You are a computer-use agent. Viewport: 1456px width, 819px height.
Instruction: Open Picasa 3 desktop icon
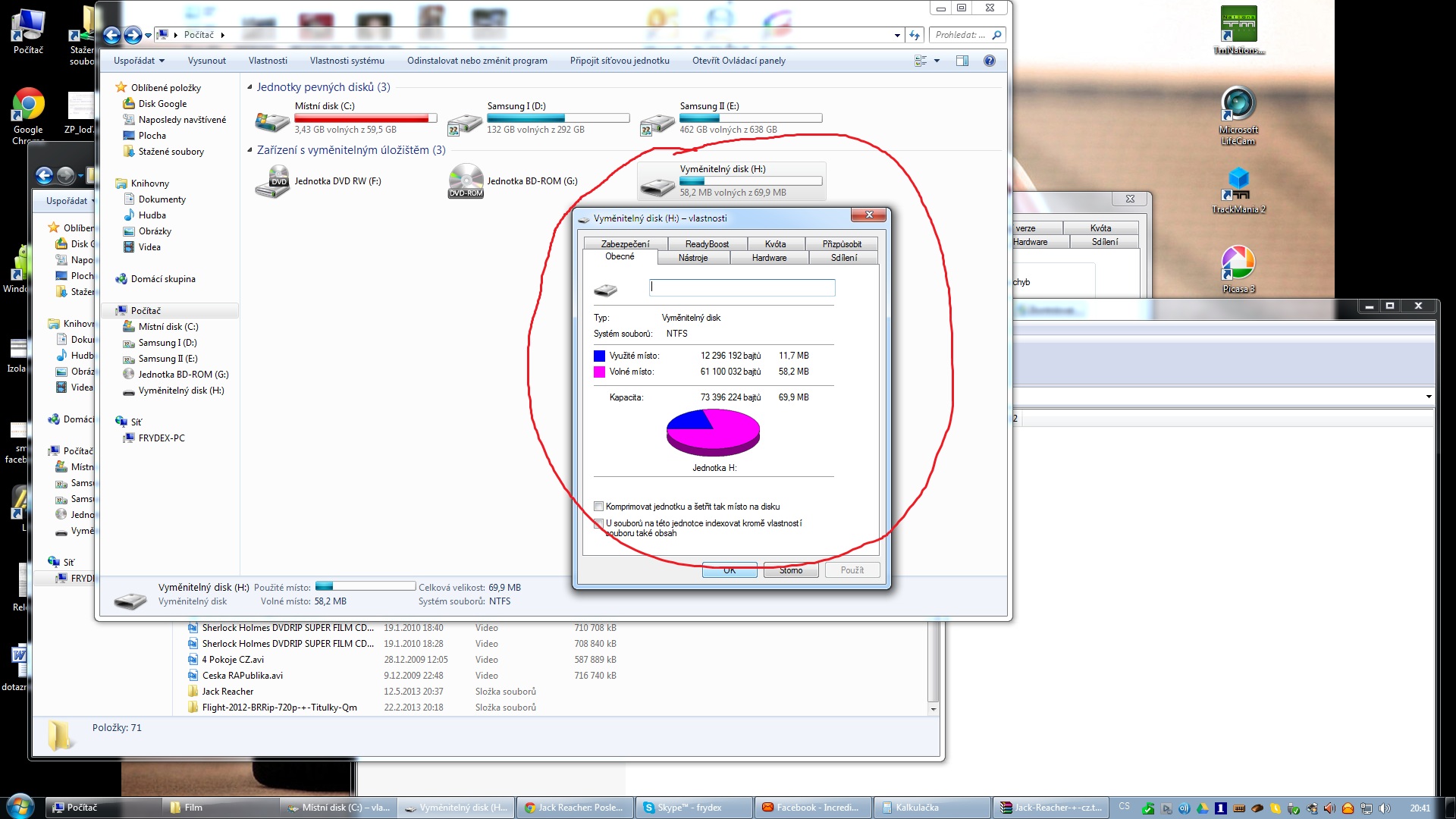(1238, 263)
